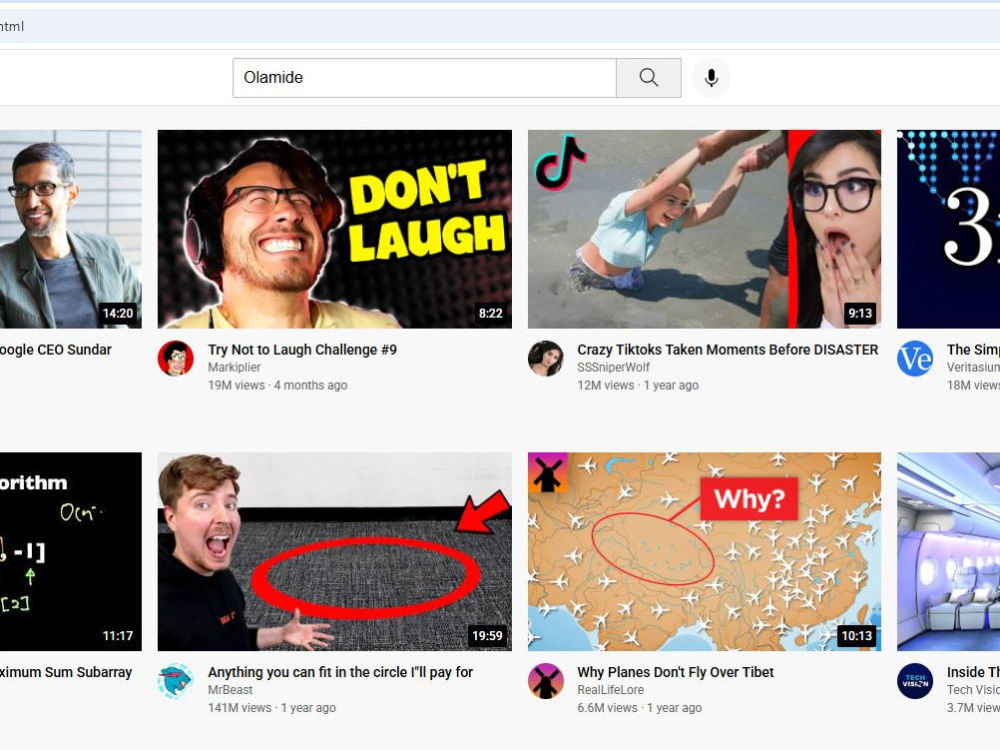Open the Veritasium dark blue thumbnail

click(x=948, y=230)
